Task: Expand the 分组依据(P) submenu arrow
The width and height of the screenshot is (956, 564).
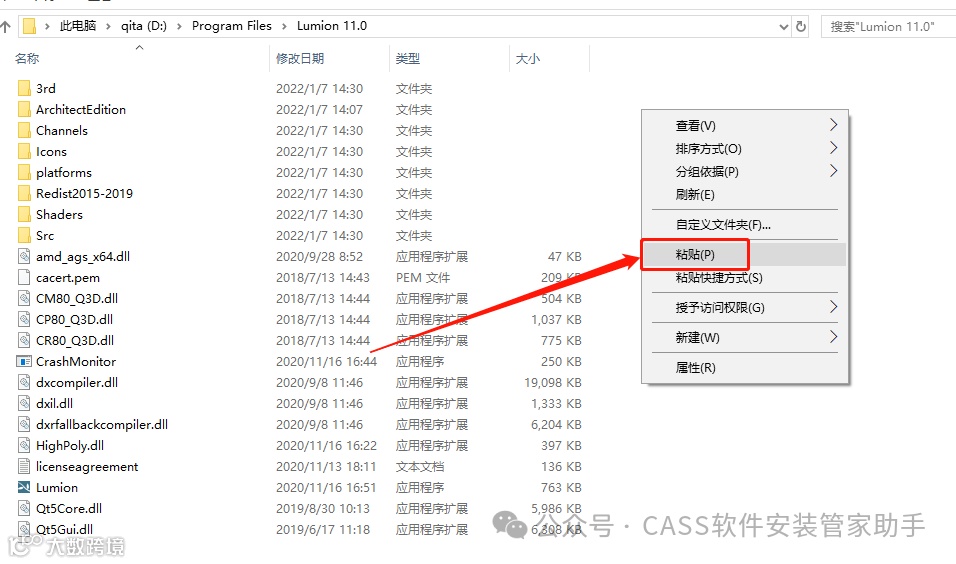Action: [x=833, y=171]
